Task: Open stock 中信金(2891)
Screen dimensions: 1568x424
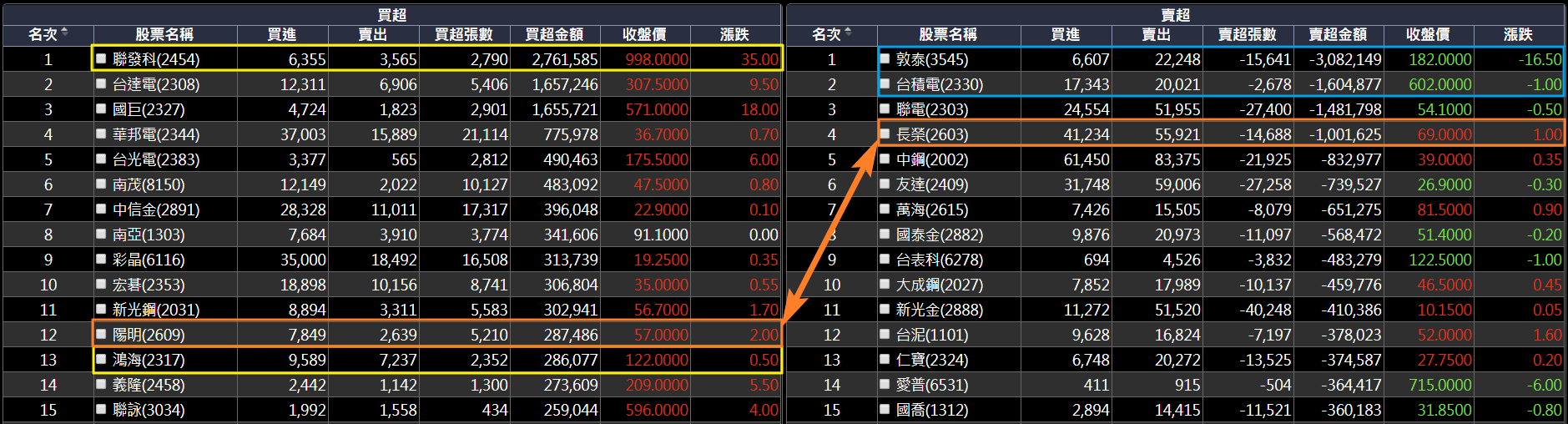Action: click(x=156, y=209)
